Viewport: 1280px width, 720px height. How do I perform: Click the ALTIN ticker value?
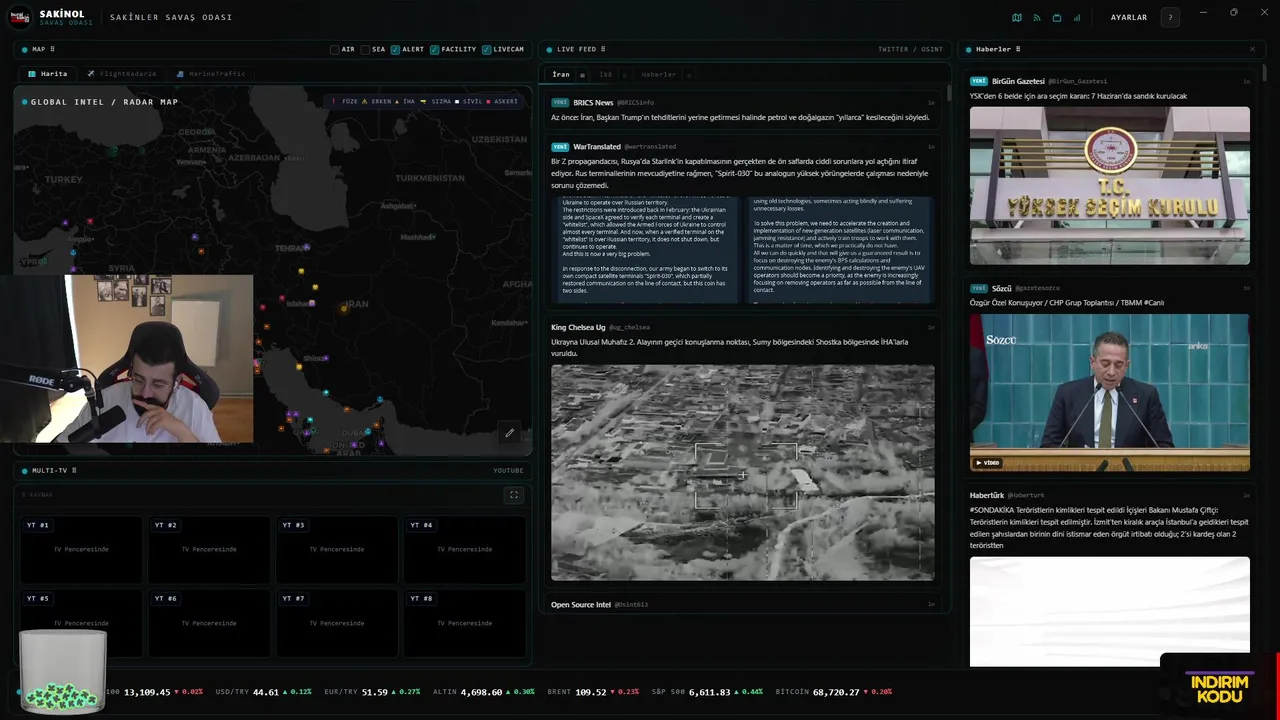[483, 692]
